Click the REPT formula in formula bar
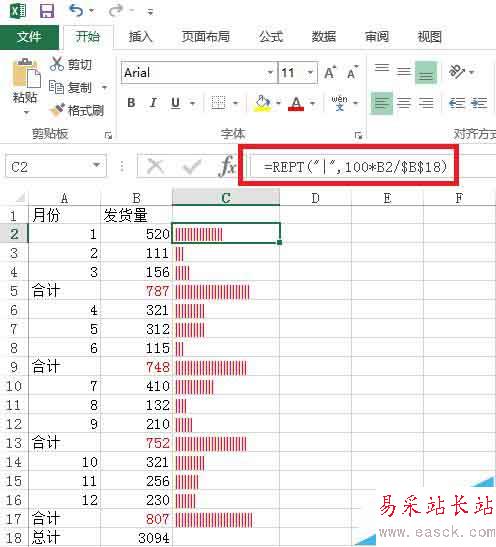Image resolution: width=496 pixels, height=547 pixels. pyautogui.click(x=355, y=167)
